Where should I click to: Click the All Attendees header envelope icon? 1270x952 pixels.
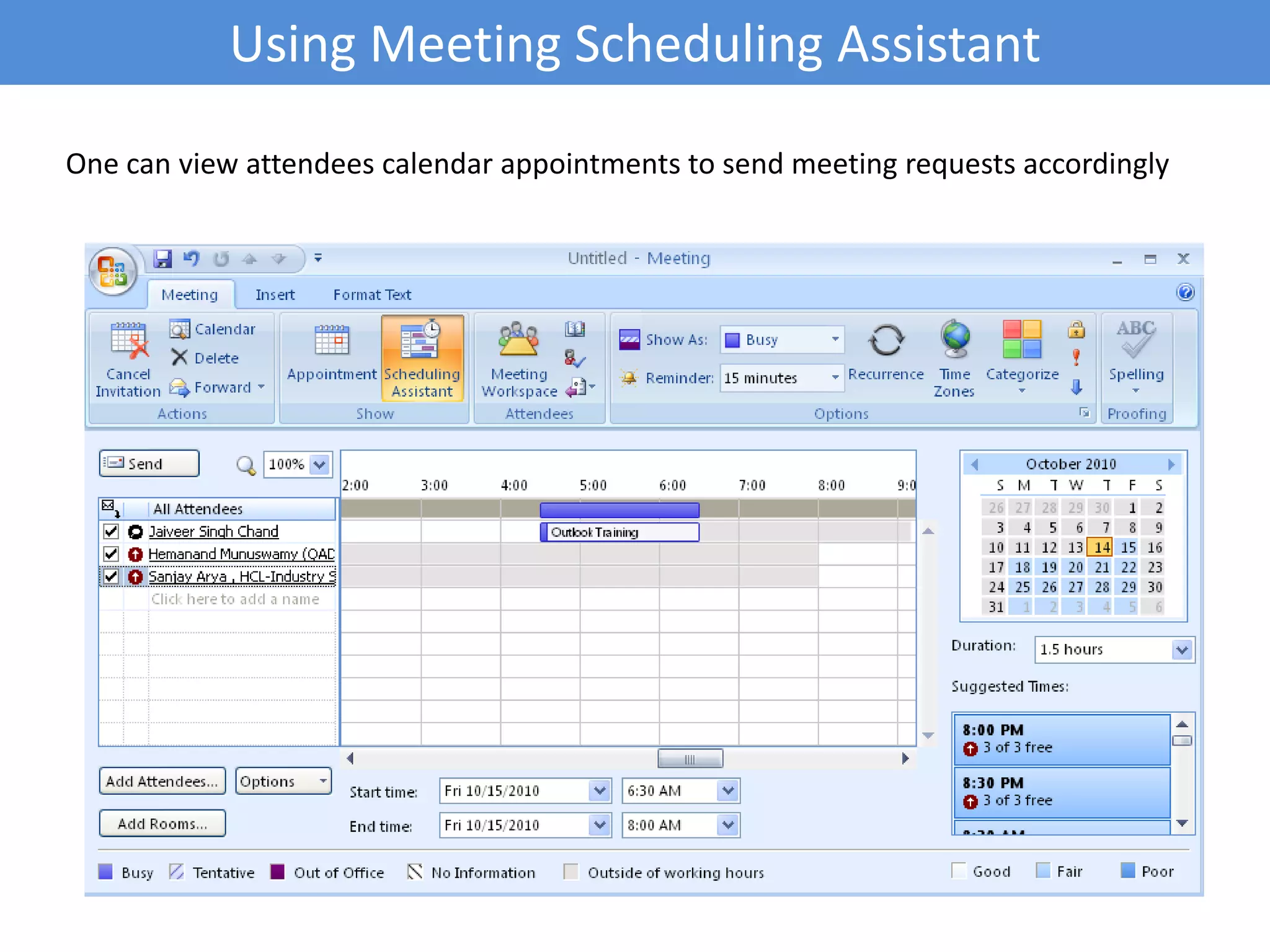[111, 509]
